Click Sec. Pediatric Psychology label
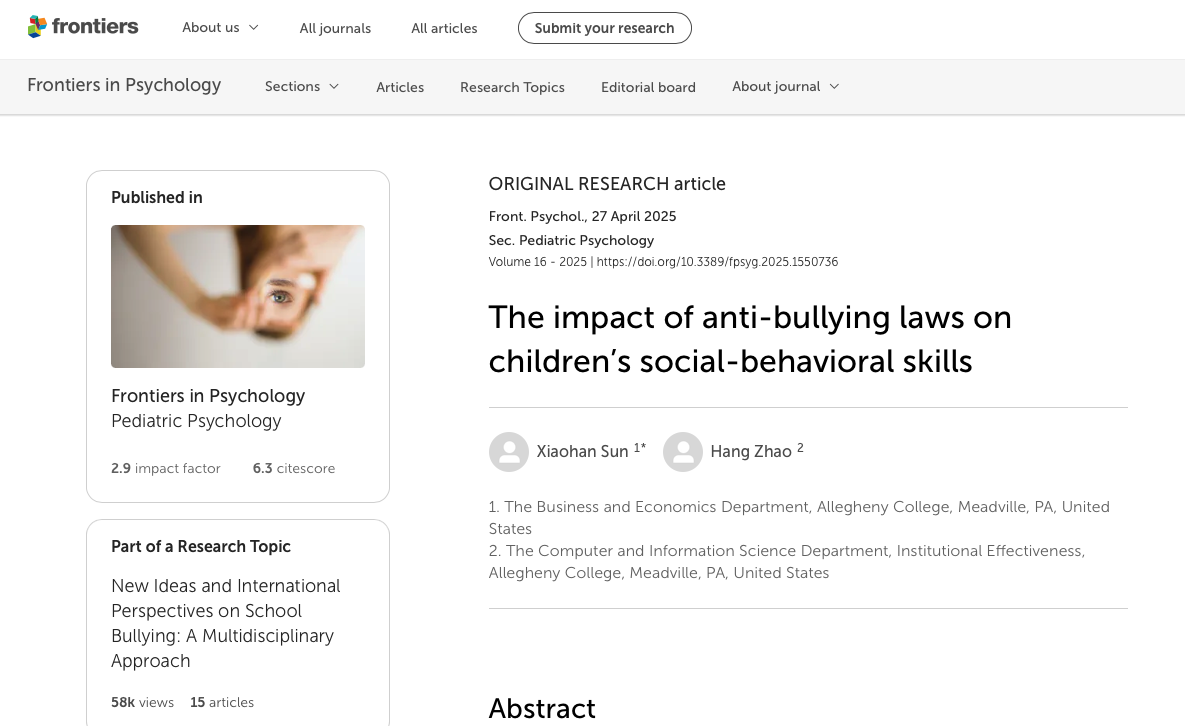Image resolution: width=1185 pixels, height=726 pixels. coord(571,240)
